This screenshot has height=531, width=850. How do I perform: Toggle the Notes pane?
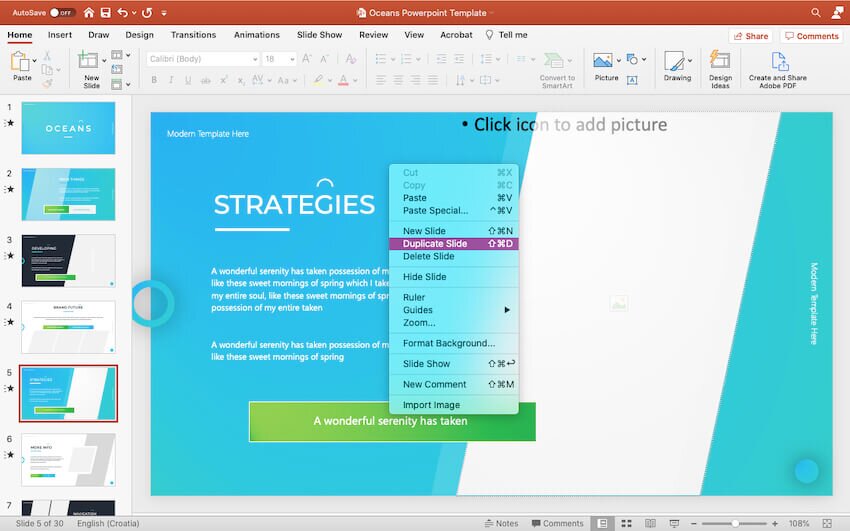[x=500, y=523]
